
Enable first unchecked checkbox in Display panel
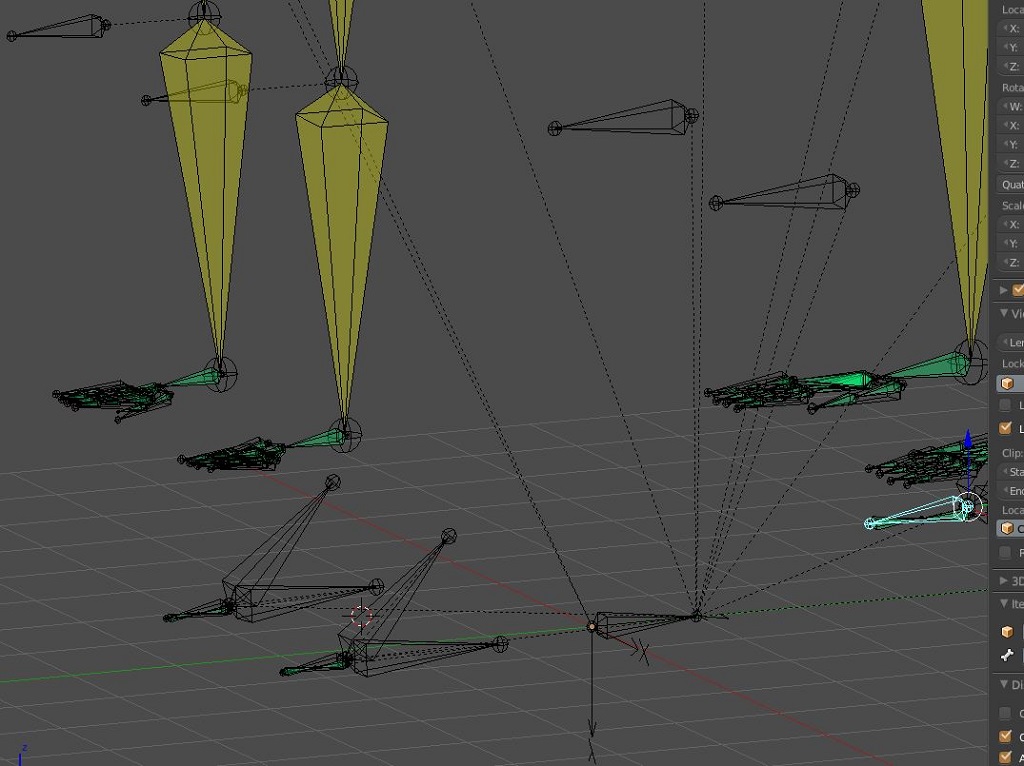pyautogui.click(x=1006, y=713)
